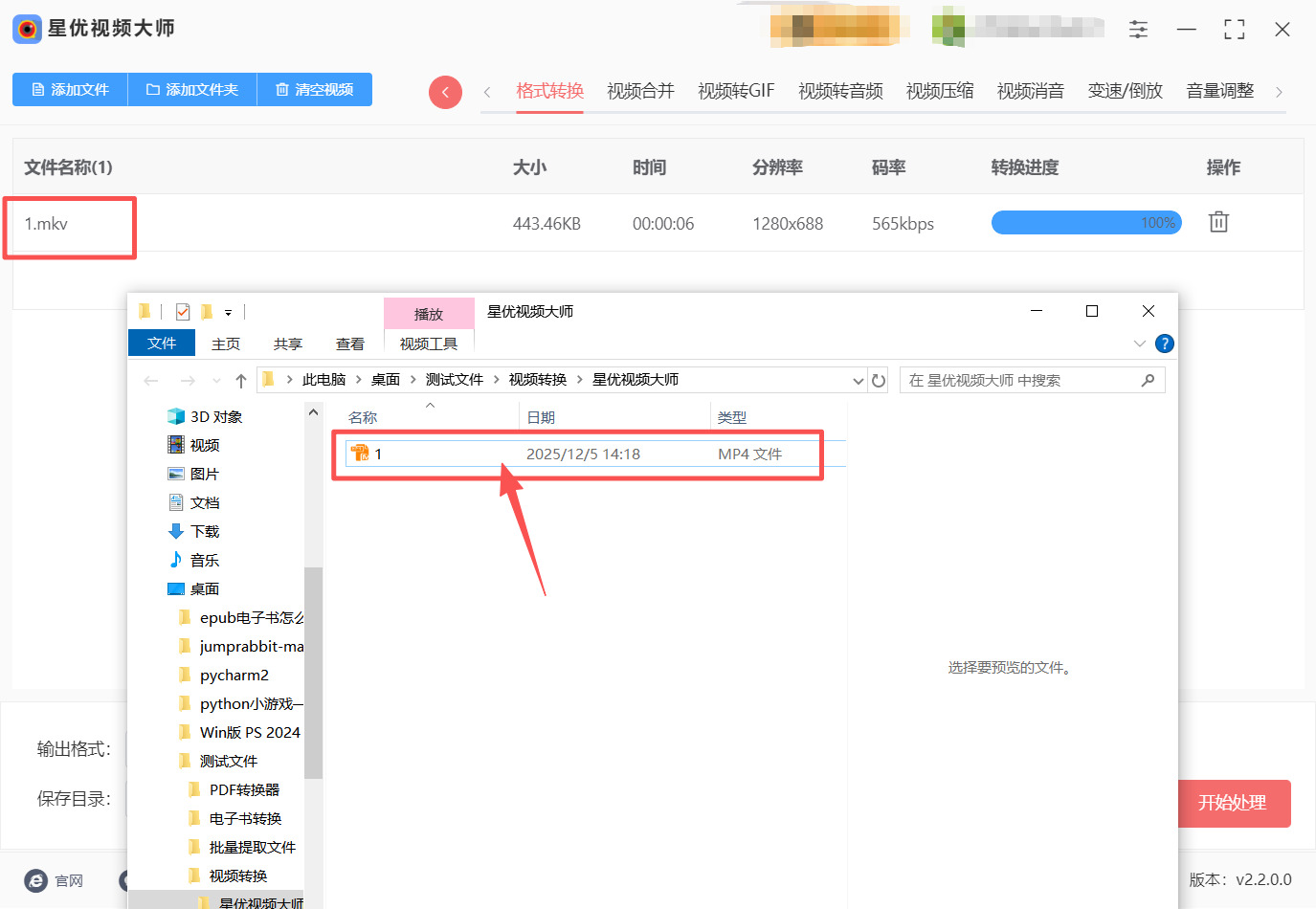Viewport: 1316px width, 909px height.
Task: Click the 开始处理 button
Action: pos(1234,804)
